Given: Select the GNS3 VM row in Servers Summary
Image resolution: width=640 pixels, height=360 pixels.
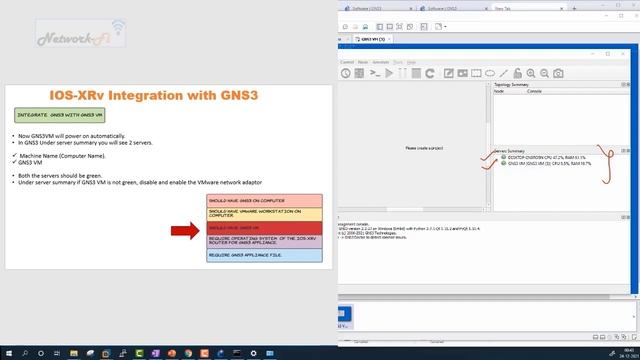Looking at the screenshot, I should click(x=546, y=163).
